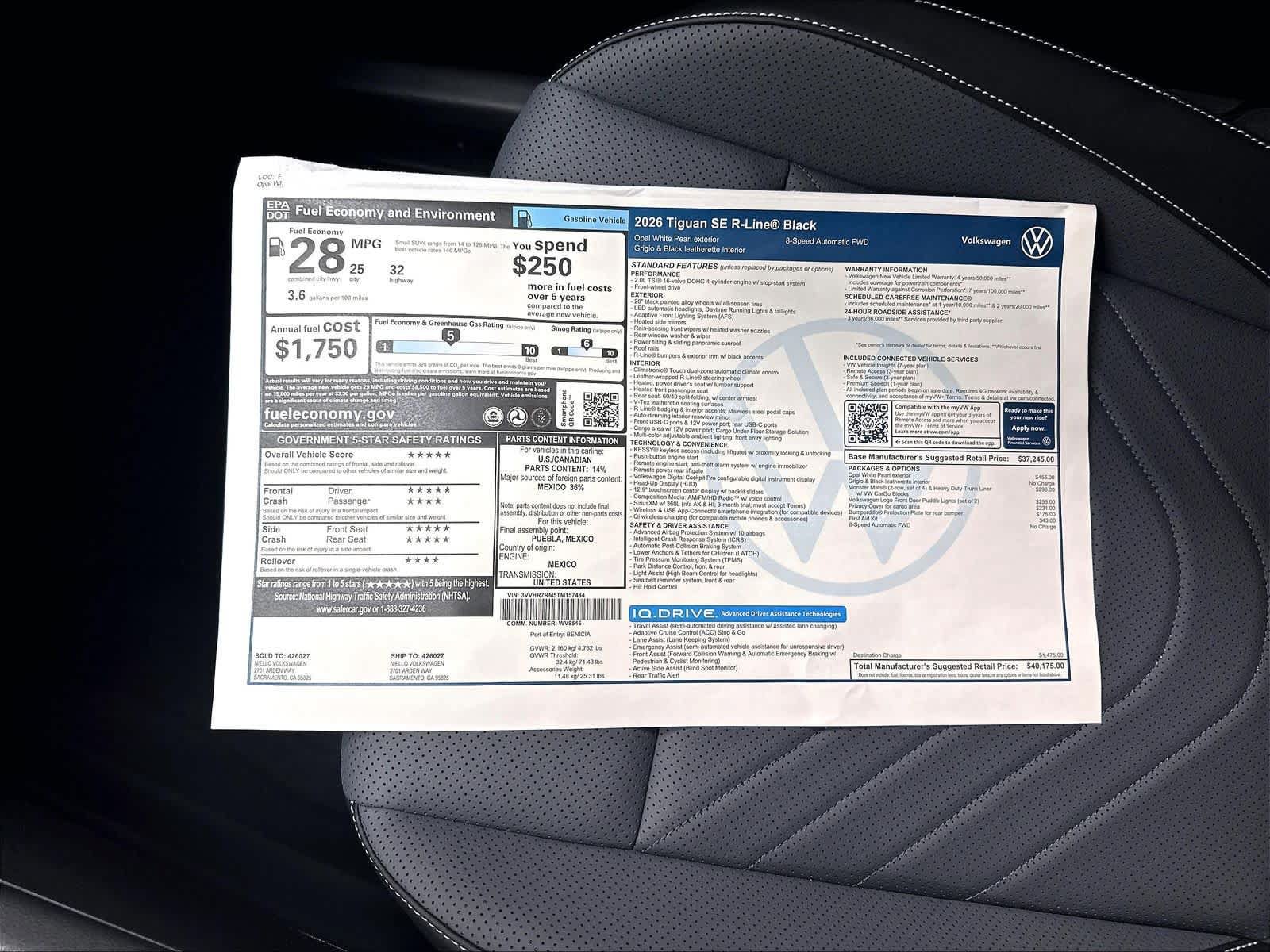Screen dimensions: 1270x952
Task: Click the EPA DOT badge
Action: point(277,209)
